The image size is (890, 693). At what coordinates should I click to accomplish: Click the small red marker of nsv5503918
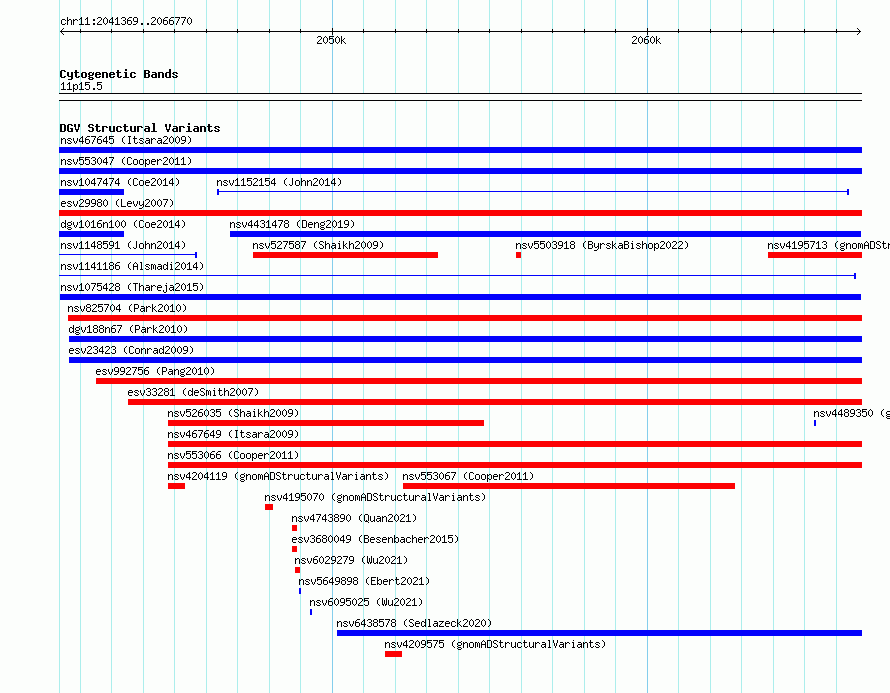518,255
